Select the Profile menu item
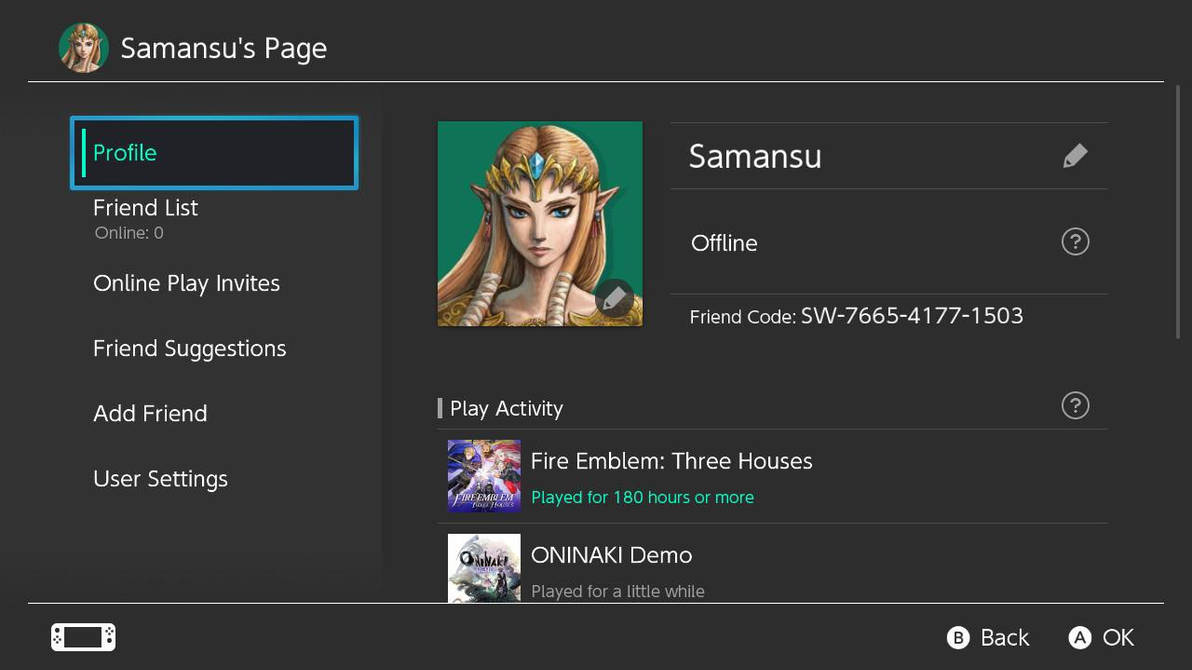 [x=214, y=153]
